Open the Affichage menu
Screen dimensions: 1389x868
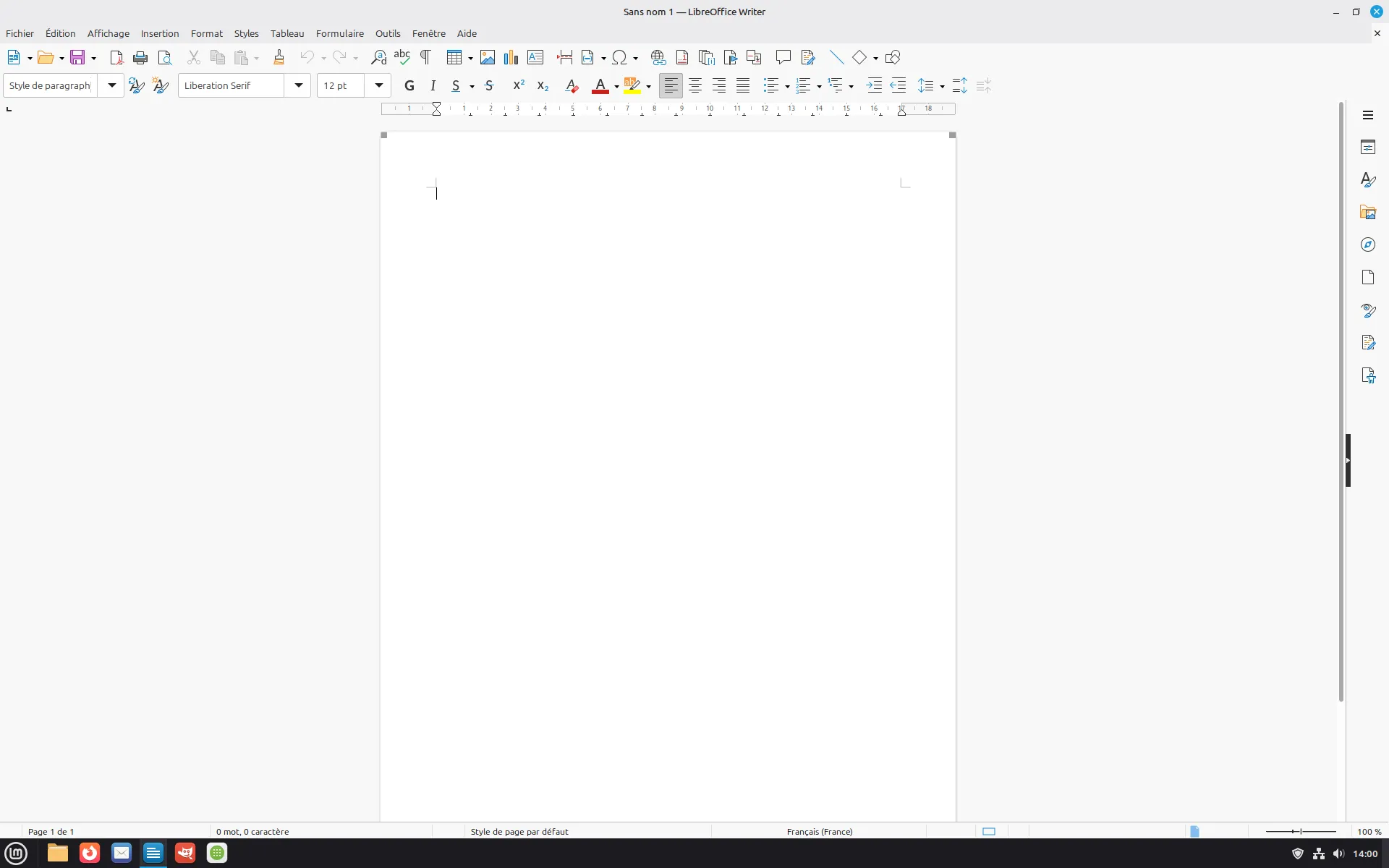[x=109, y=33]
